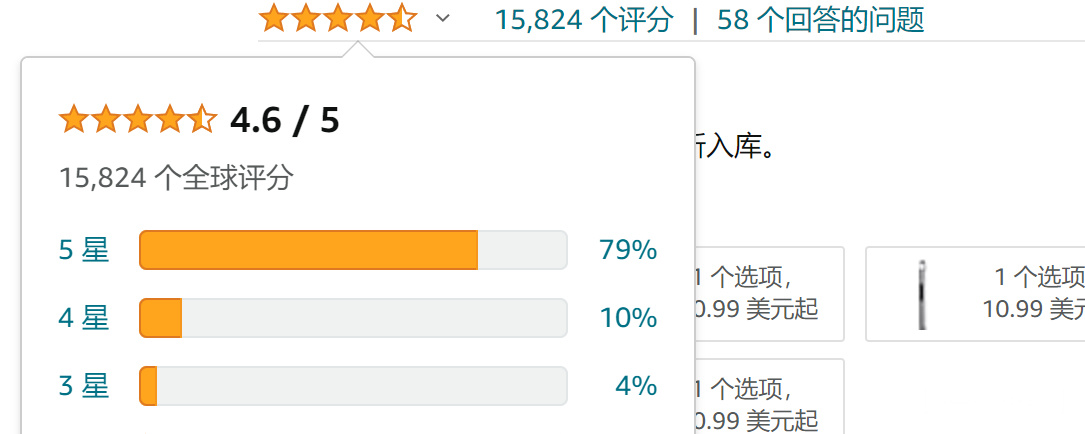Open reviews via the 79% link
Viewport: 1085px width, 434px height.
tap(628, 250)
